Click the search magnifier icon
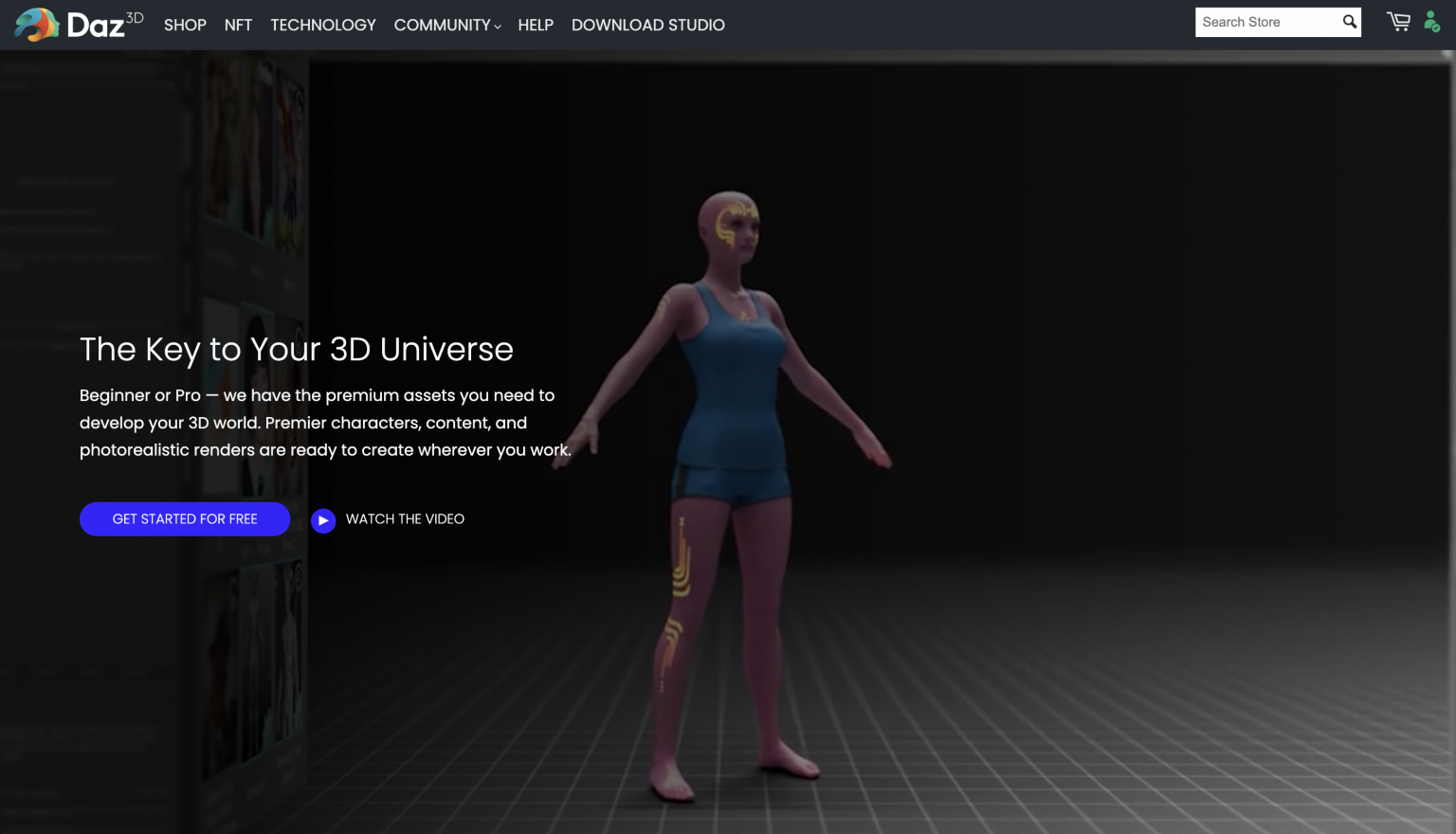The width and height of the screenshot is (1456, 834). [x=1349, y=20]
